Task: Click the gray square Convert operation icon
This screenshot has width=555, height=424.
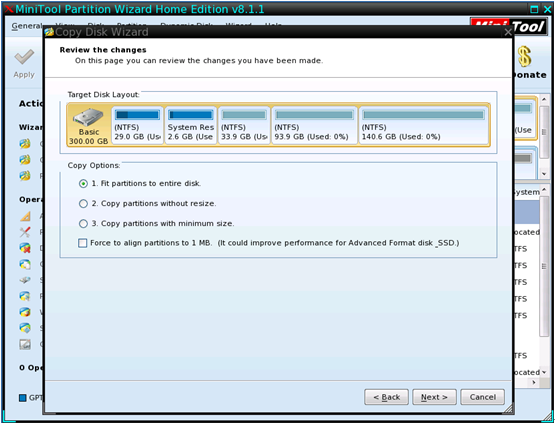Action: pyautogui.click(x=25, y=344)
